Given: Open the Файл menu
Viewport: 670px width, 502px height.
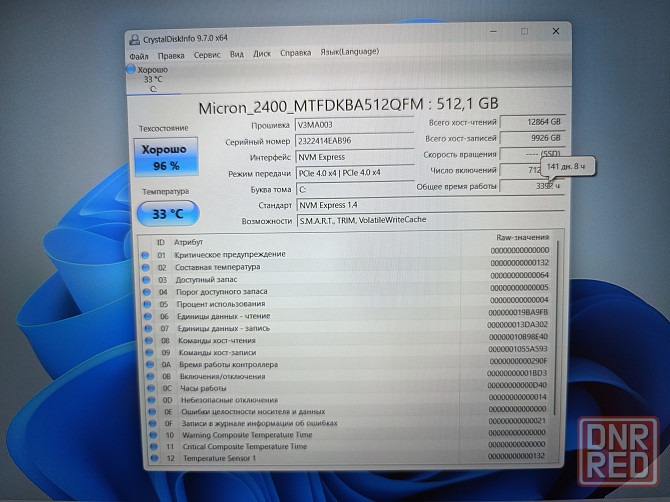Looking at the screenshot, I should tap(138, 55).
